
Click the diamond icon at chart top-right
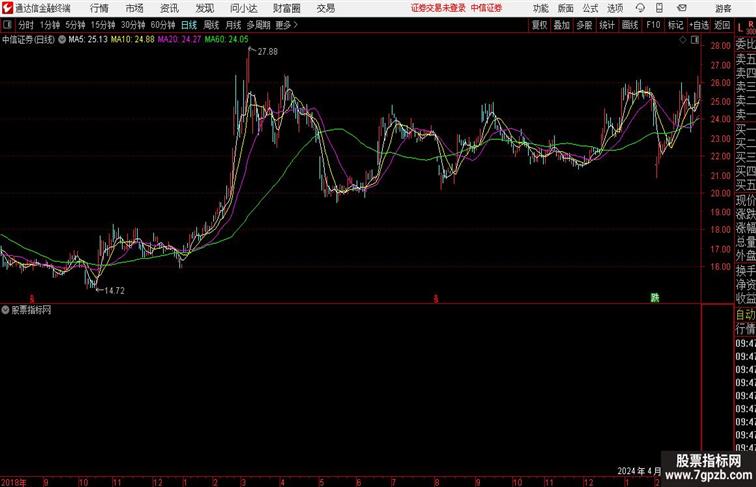pyautogui.click(x=683, y=40)
